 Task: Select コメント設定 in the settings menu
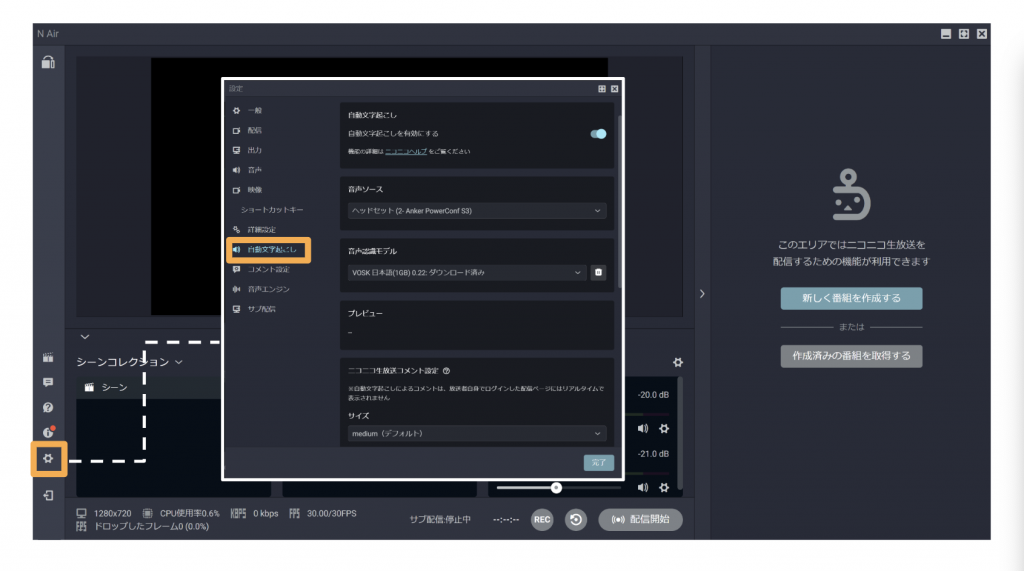coord(268,269)
